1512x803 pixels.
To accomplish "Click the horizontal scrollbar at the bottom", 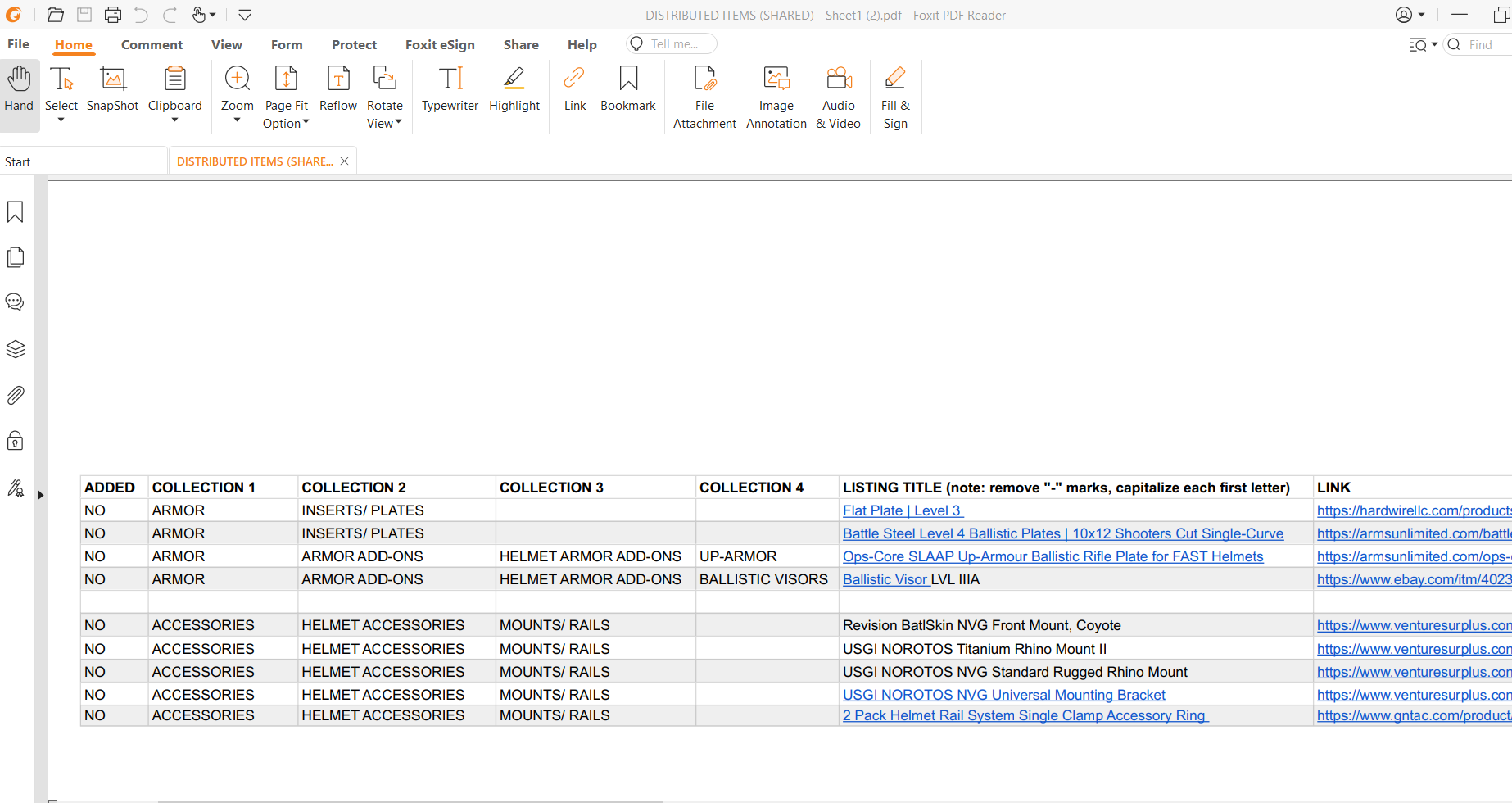I will pos(410,801).
